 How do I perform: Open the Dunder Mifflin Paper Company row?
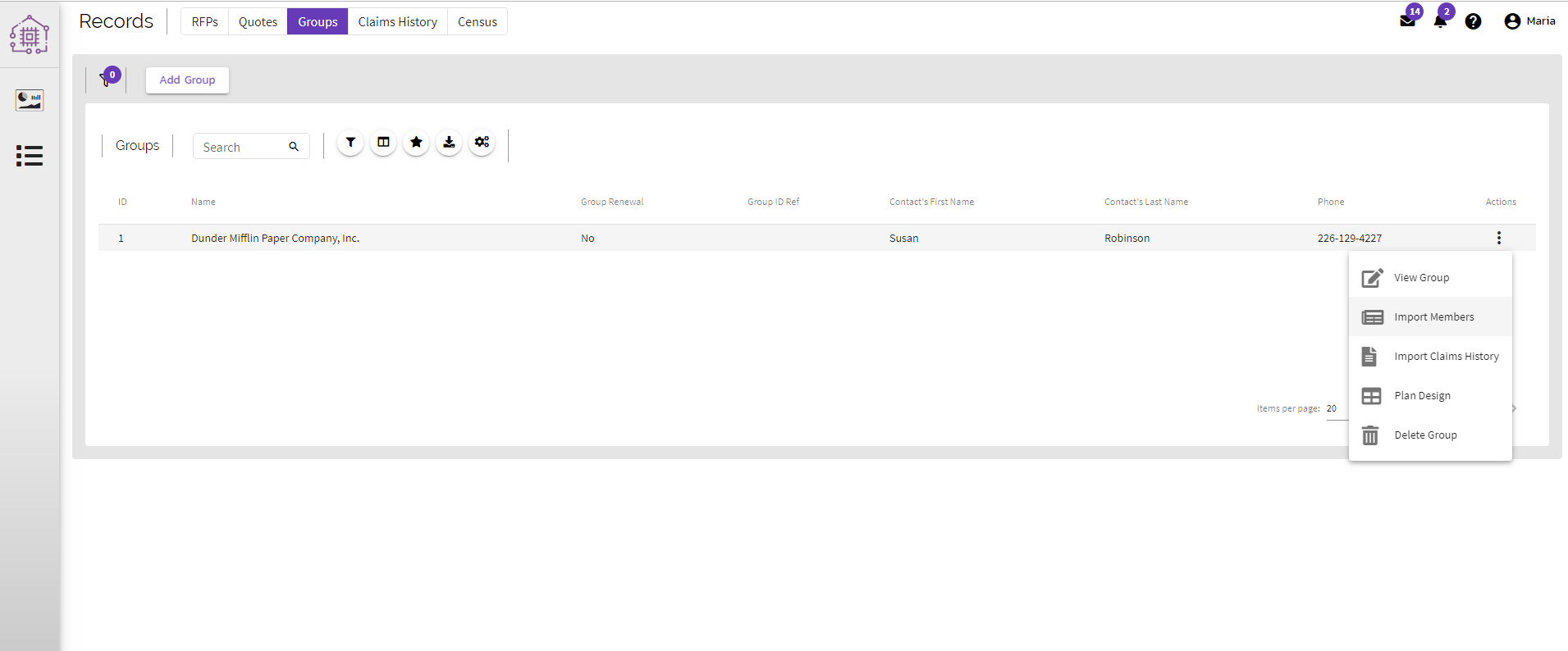click(275, 239)
